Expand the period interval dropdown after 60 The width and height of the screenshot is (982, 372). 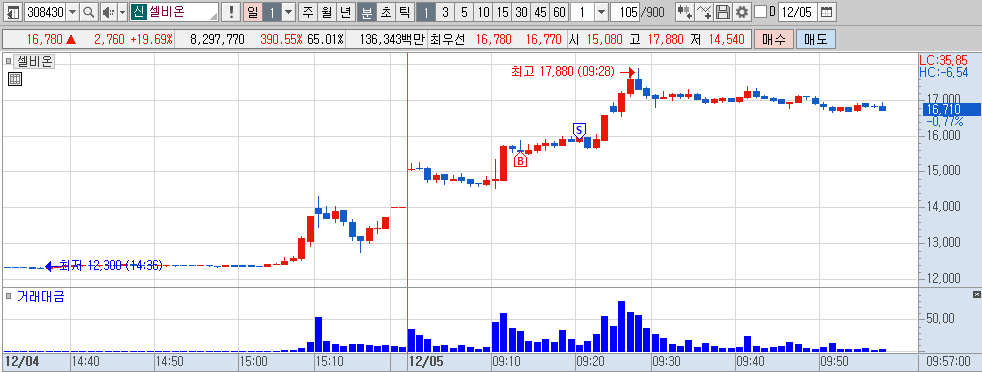(601, 11)
